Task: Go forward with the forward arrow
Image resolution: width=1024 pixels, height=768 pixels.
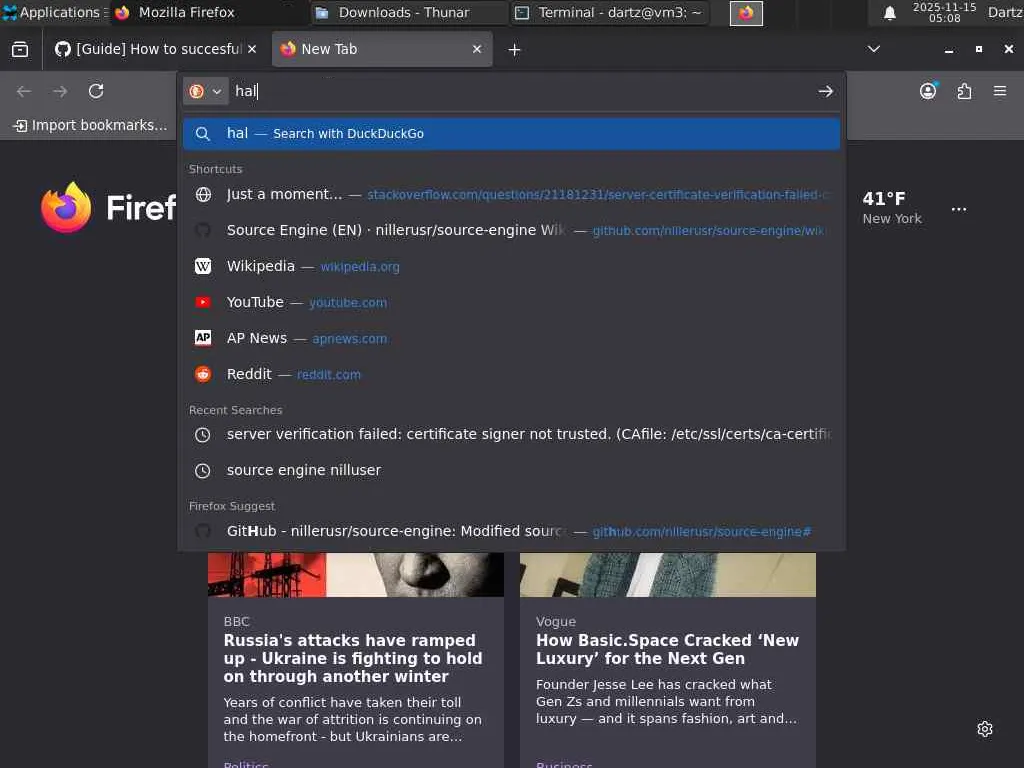Action: 60,91
